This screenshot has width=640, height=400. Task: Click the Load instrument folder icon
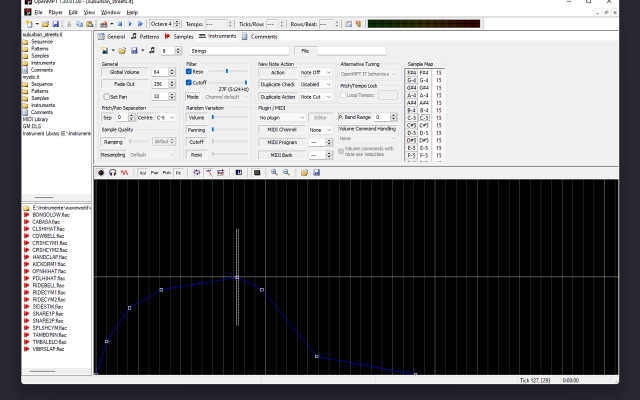tap(122, 51)
